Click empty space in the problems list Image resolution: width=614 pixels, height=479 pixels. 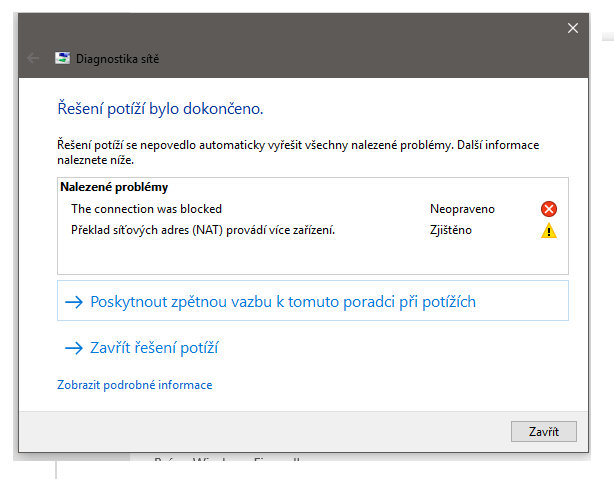(300, 257)
